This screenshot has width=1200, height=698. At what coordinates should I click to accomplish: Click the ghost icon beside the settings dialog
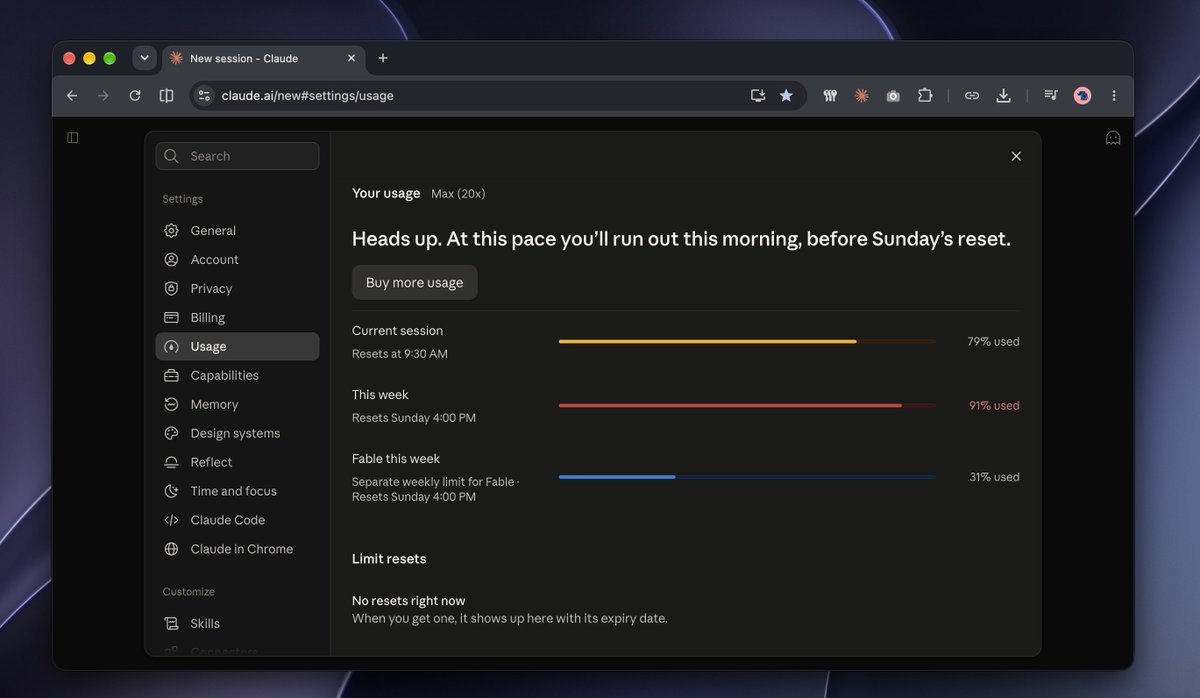1113,138
